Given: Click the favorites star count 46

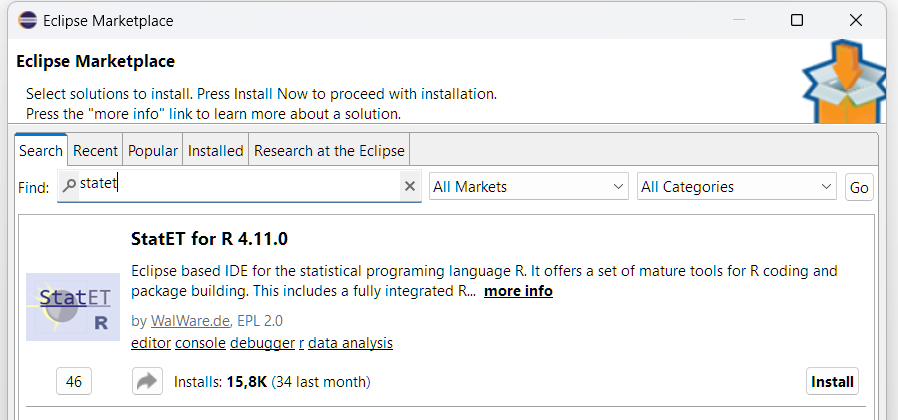Looking at the screenshot, I should point(73,381).
